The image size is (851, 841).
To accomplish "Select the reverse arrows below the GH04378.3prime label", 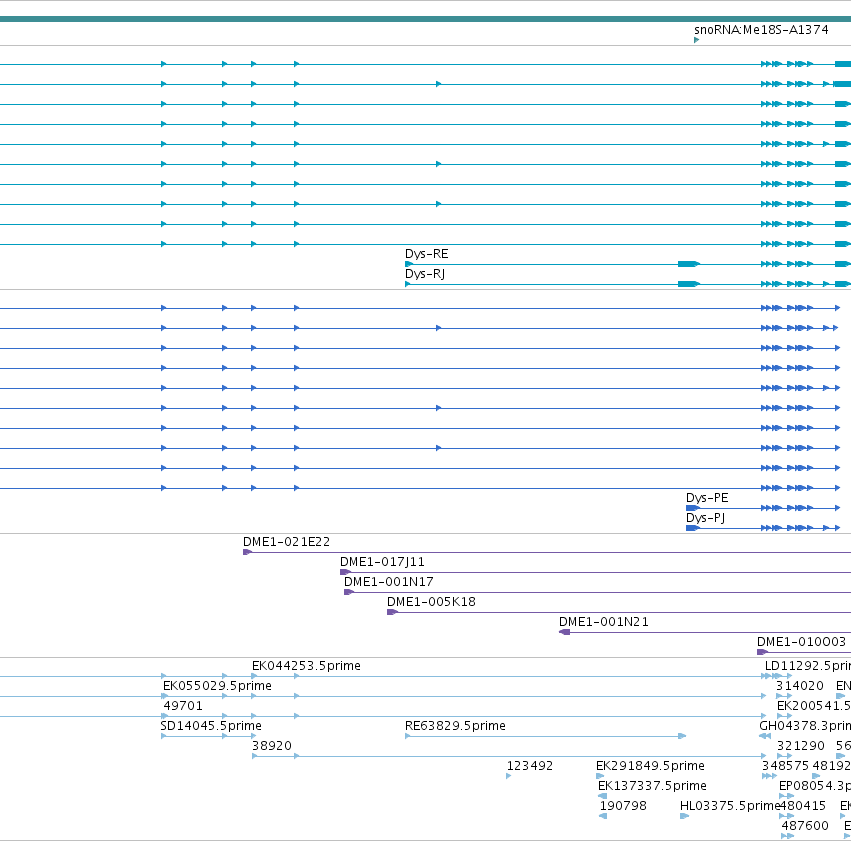I will click(765, 736).
